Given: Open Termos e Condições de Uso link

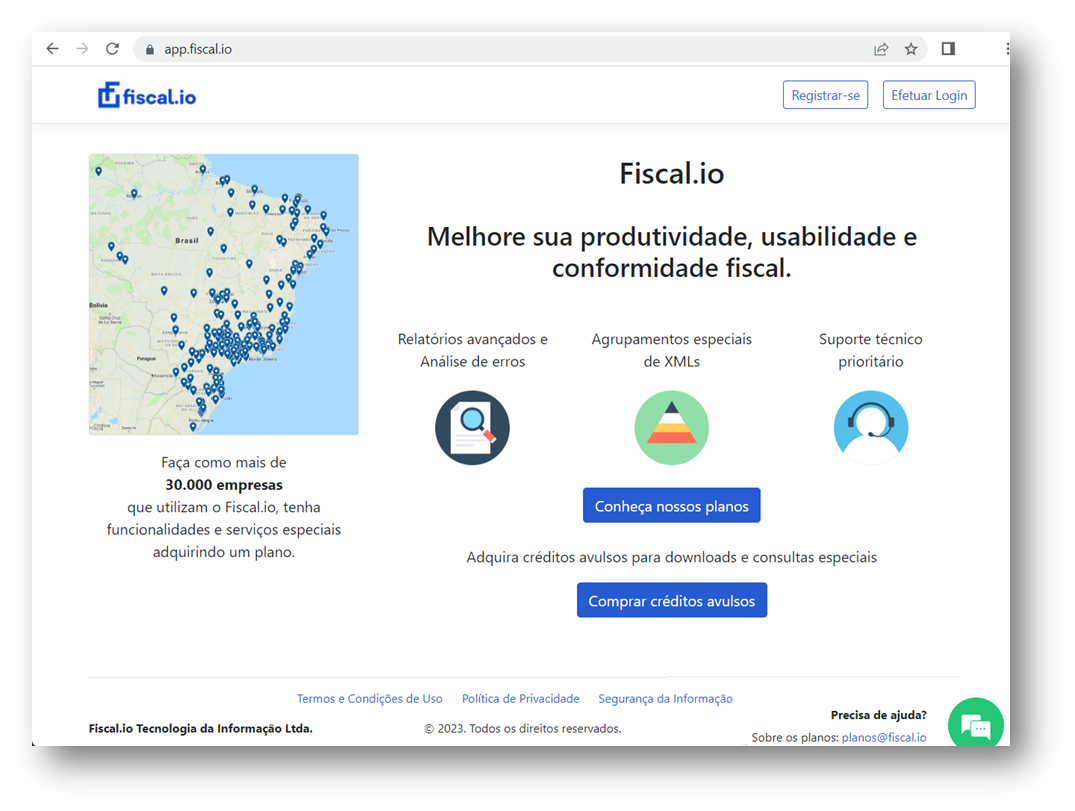Looking at the screenshot, I should tap(370, 699).
